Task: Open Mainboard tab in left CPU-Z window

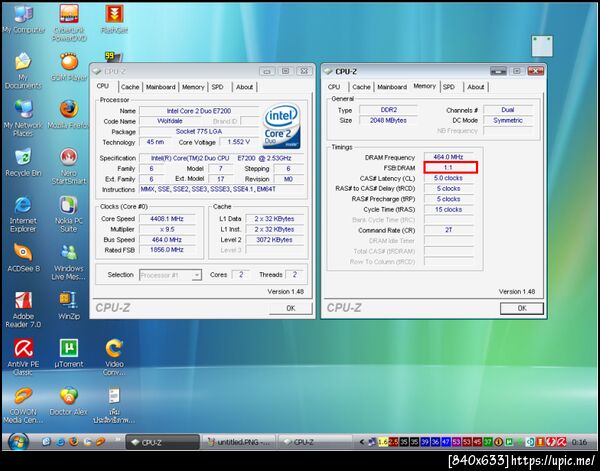Action: tap(161, 87)
